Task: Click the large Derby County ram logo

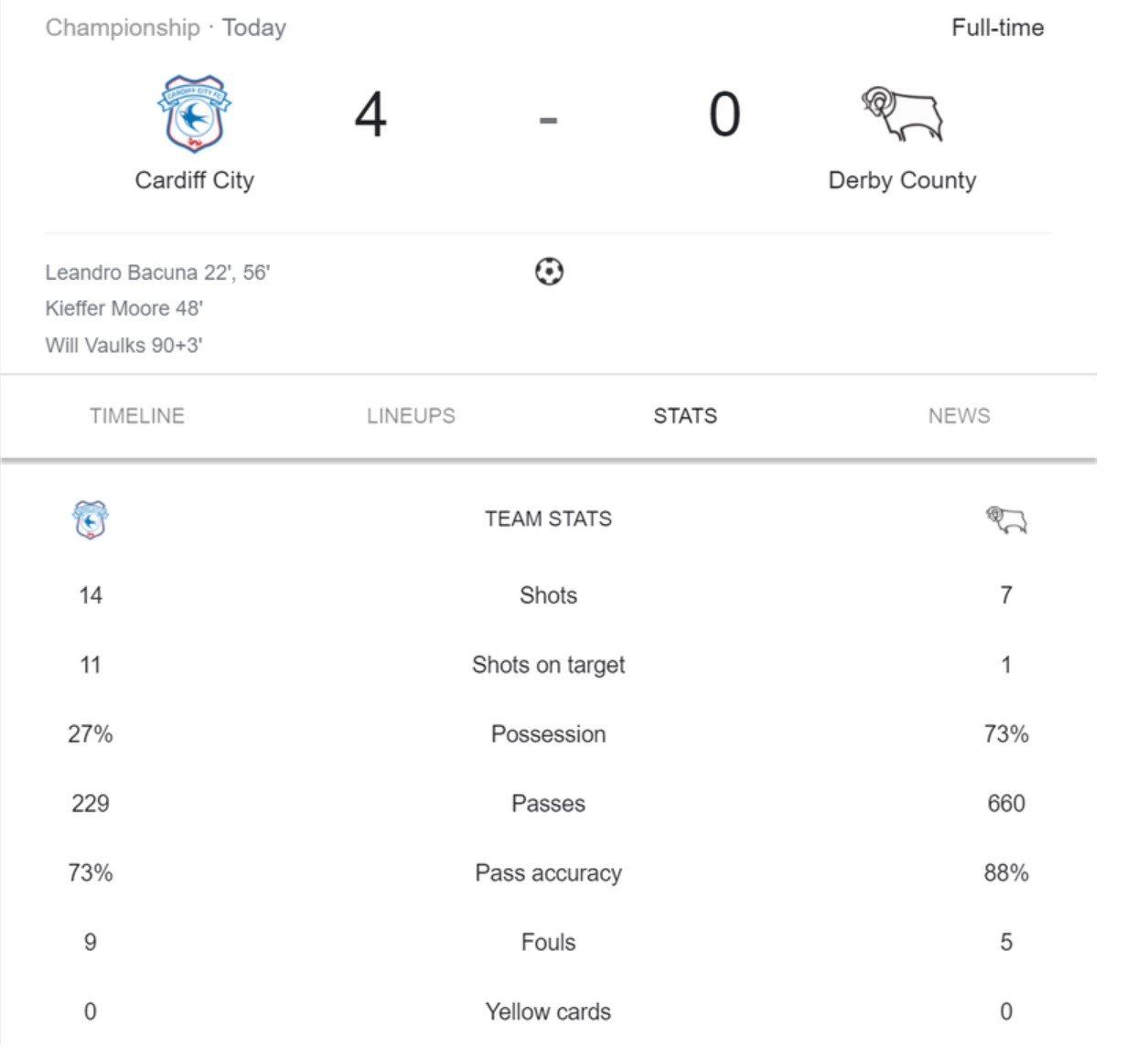Action: pos(902,114)
